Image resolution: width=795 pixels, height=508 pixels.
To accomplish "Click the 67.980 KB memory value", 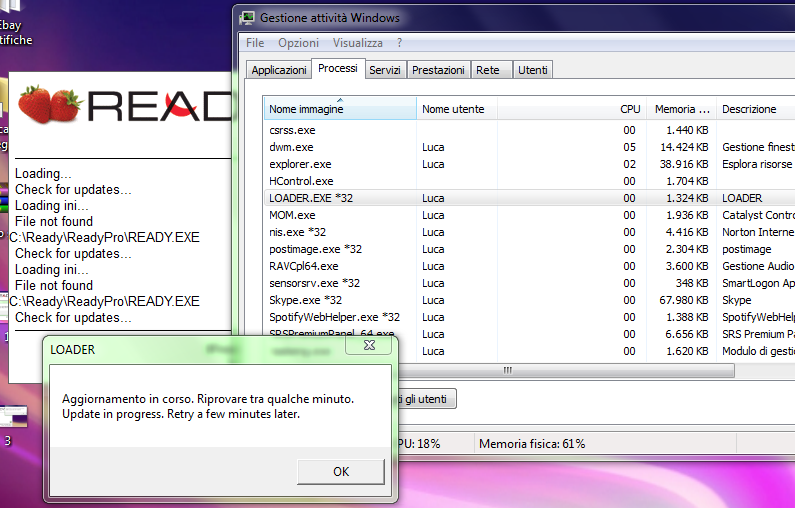I will 683,300.
